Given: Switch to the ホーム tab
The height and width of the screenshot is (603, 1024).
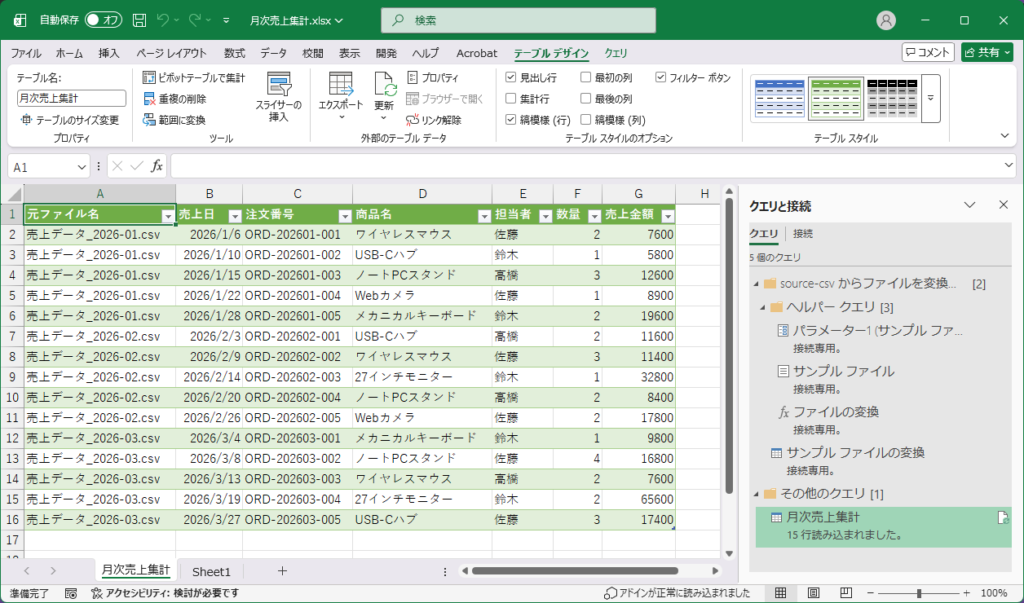Looking at the screenshot, I should [x=69, y=53].
